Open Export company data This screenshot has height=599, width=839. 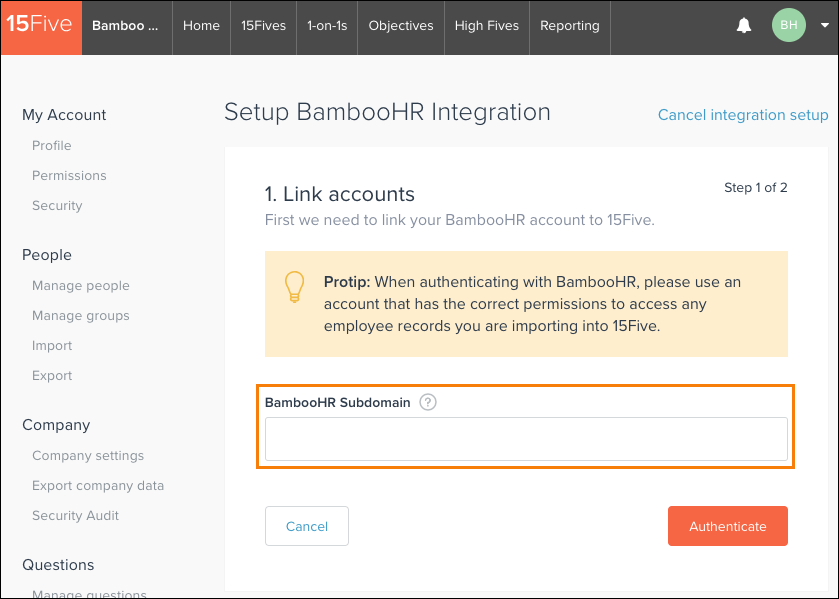98,486
